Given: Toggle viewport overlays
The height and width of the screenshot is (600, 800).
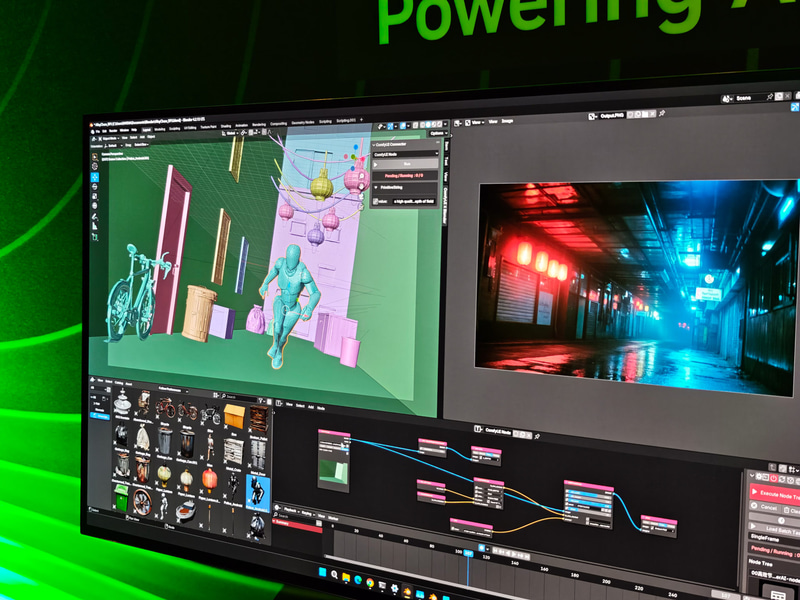Looking at the screenshot, I should pyautogui.click(x=403, y=126).
